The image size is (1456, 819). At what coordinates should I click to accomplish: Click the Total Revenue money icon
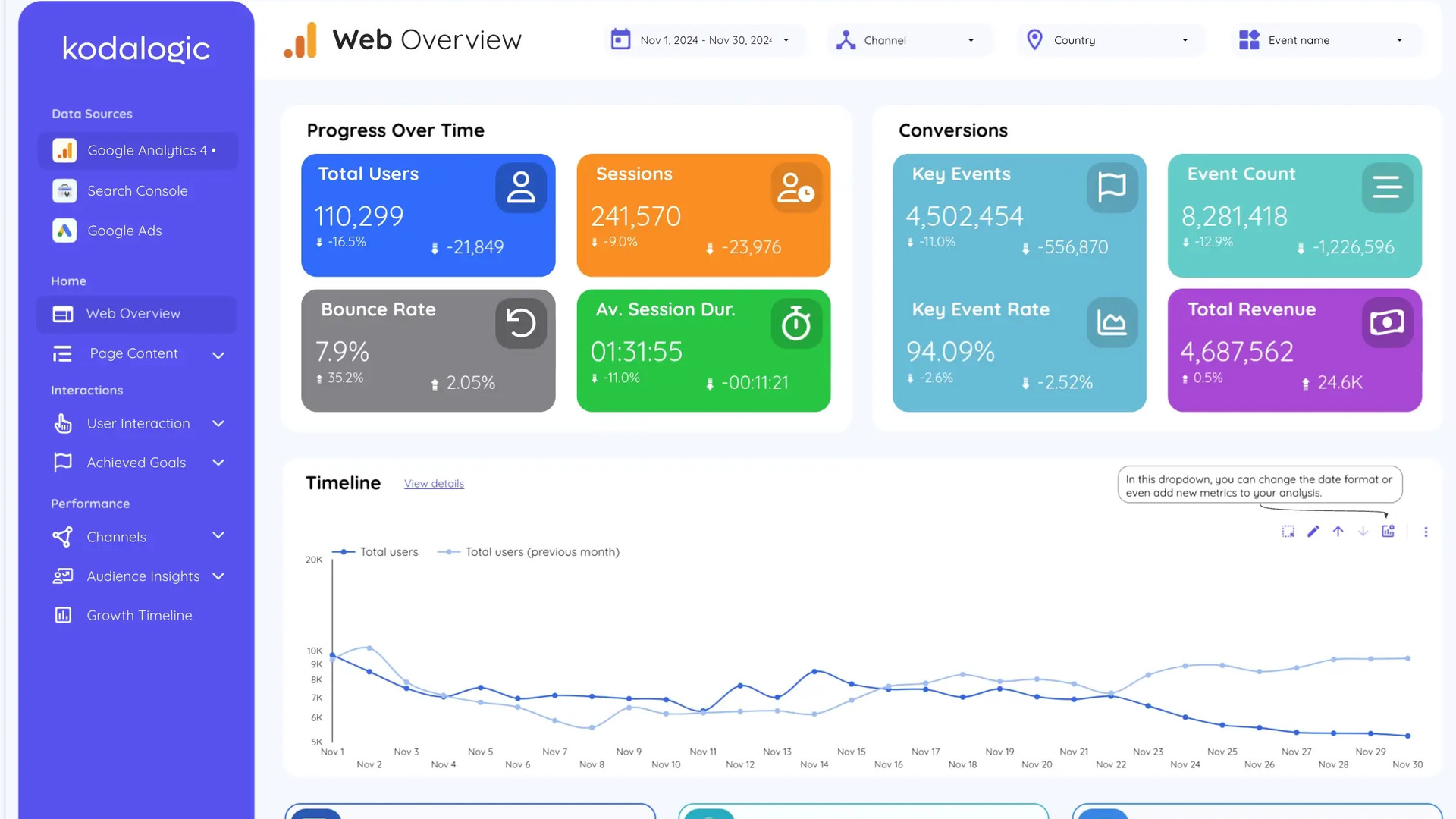tap(1387, 323)
